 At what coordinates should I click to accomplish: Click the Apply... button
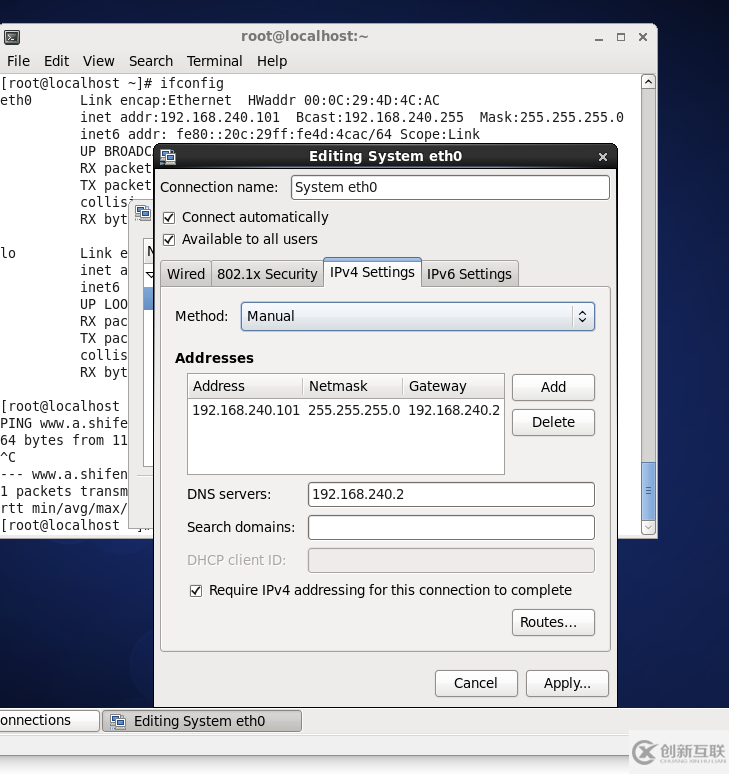tap(567, 683)
